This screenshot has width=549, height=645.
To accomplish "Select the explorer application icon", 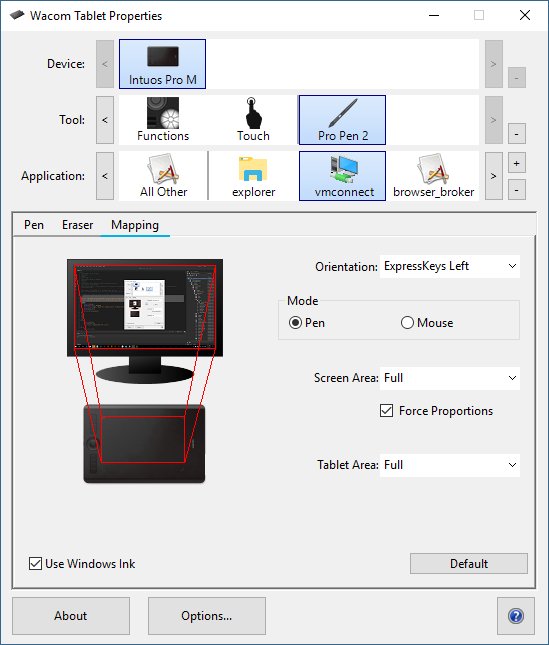I will (253, 176).
